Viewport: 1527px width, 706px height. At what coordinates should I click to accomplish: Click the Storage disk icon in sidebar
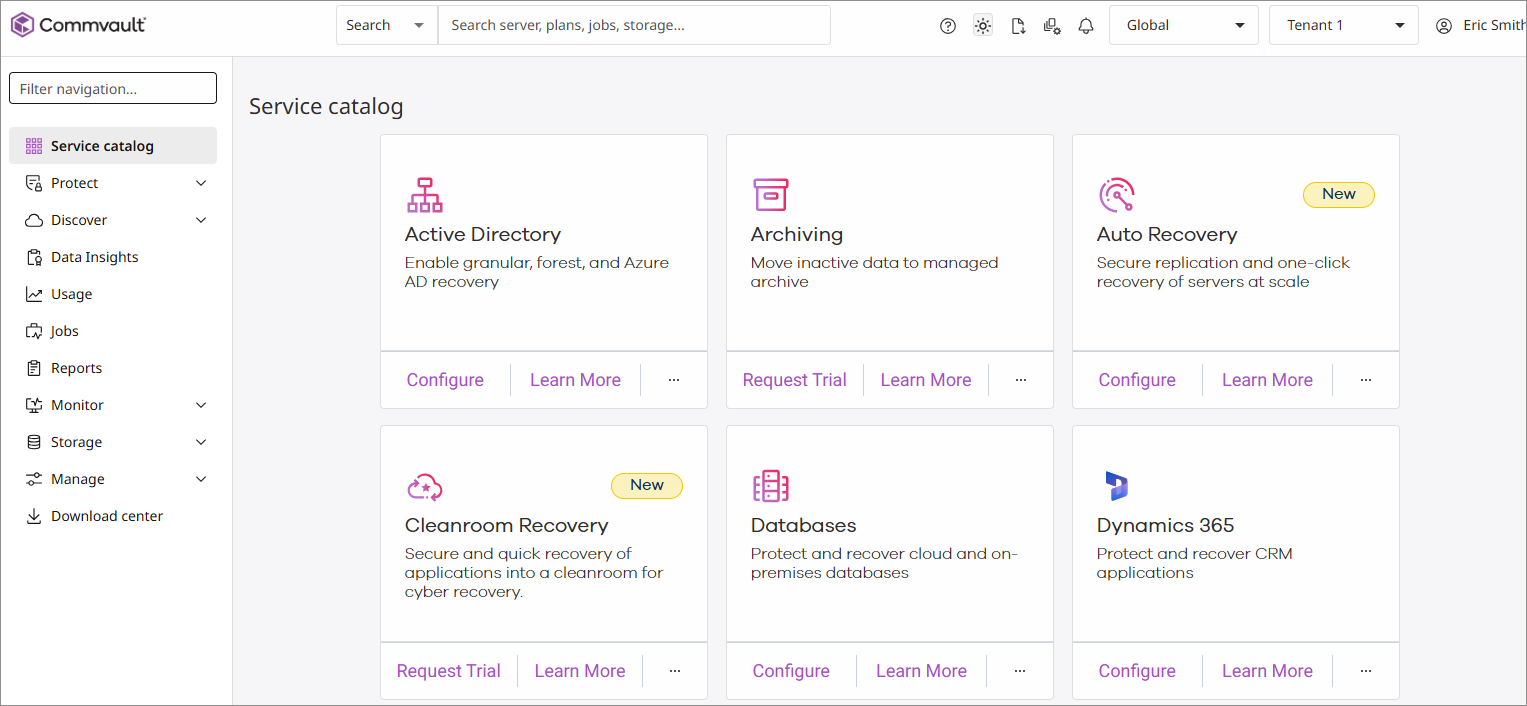click(x=34, y=442)
